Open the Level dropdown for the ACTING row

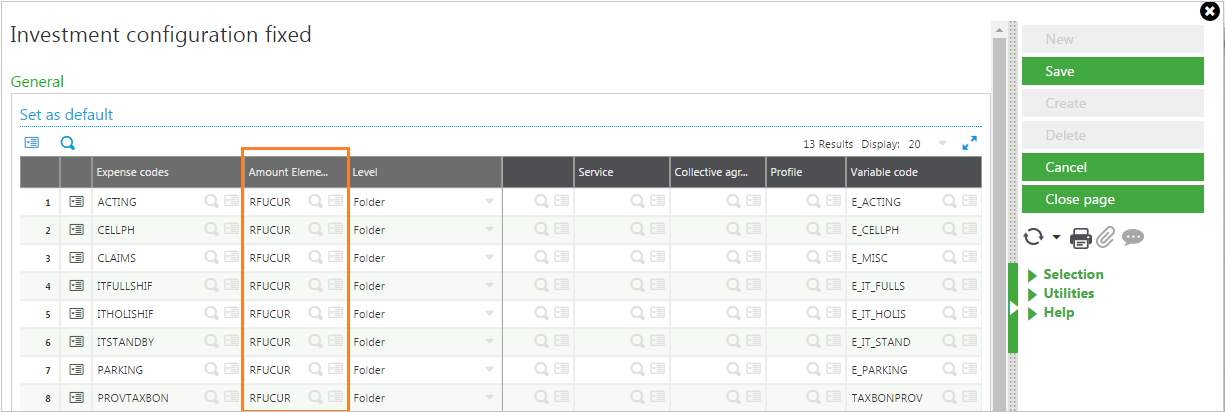(x=489, y=202)
